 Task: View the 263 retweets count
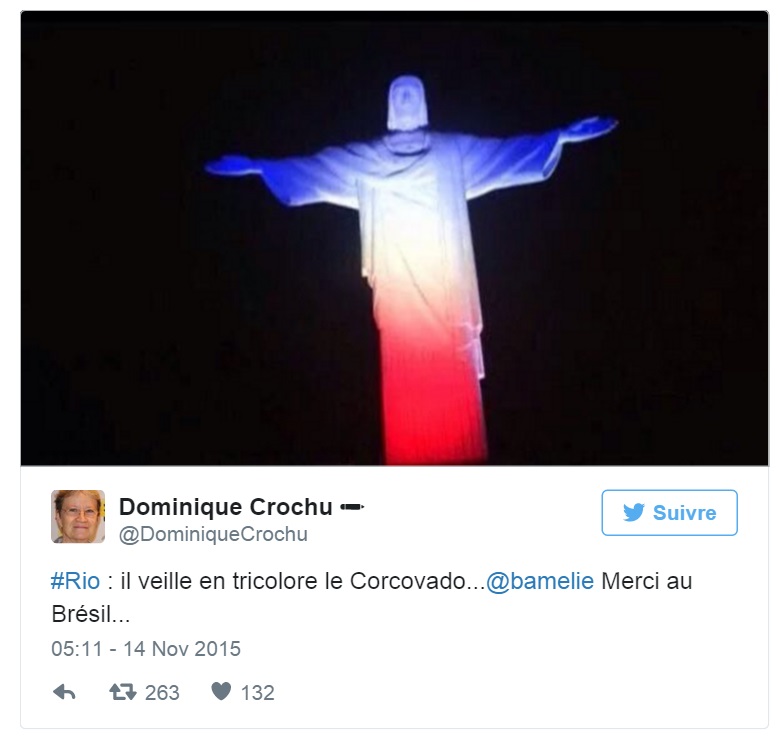coord(162,693)
